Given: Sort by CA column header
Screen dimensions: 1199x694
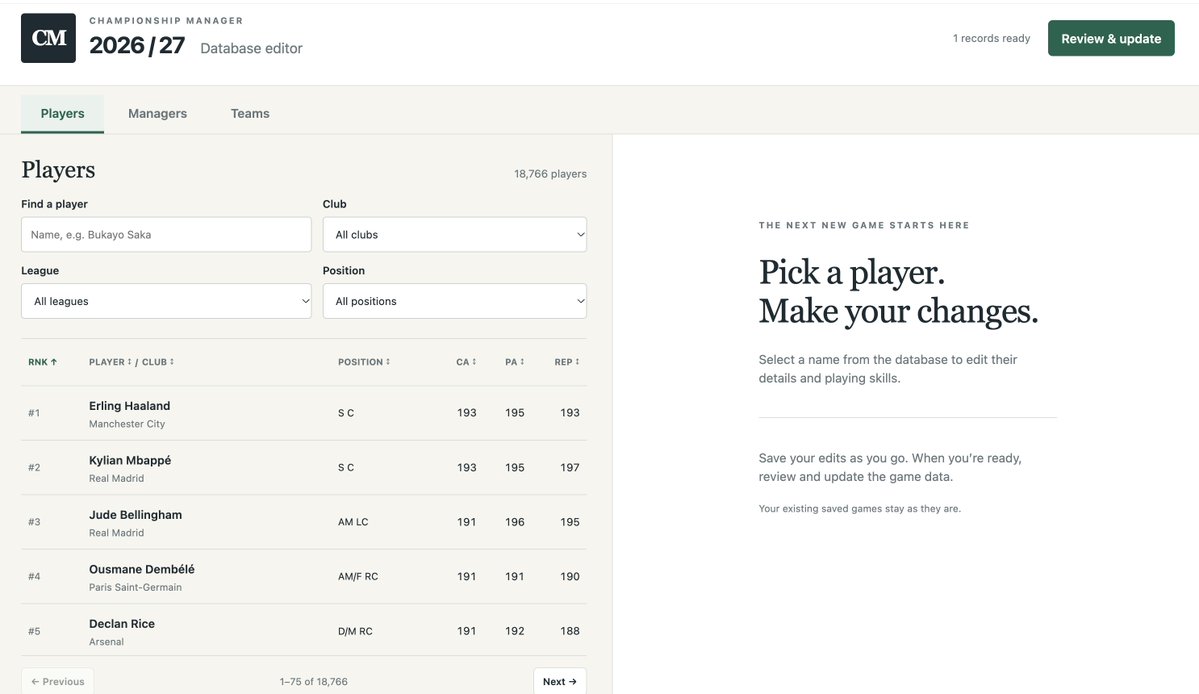Looking at the screenshot, I should click(x=466, y=362).
